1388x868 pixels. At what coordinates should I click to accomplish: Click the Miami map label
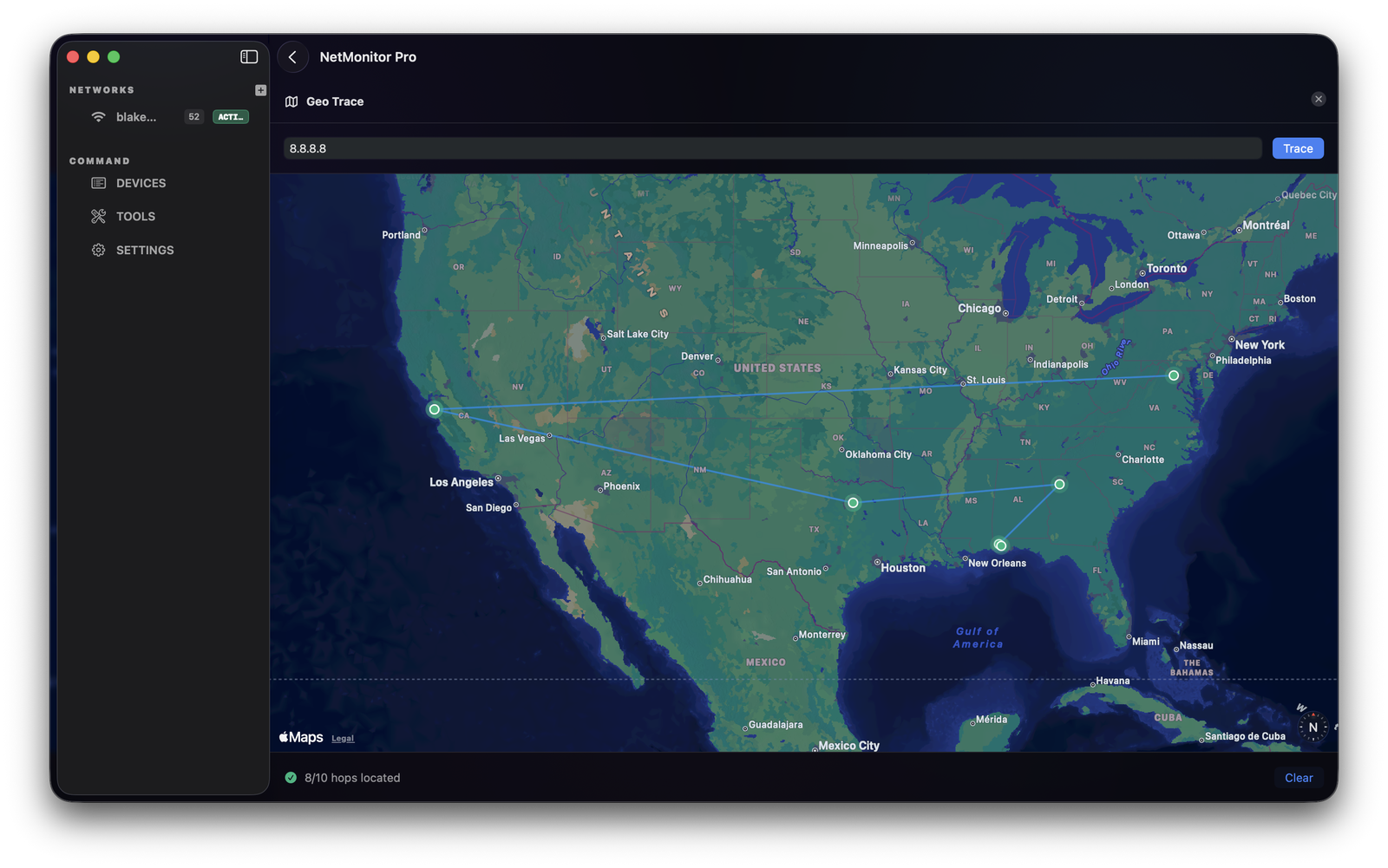point(1145,642)
